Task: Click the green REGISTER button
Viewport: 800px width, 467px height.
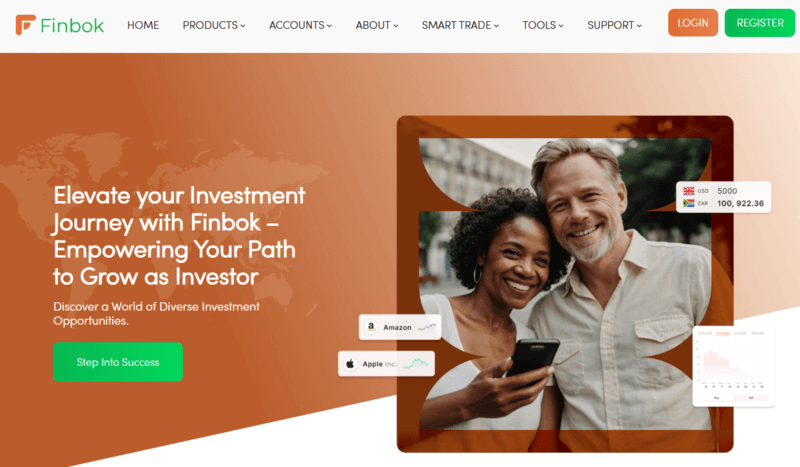Action: coord(760,23)
